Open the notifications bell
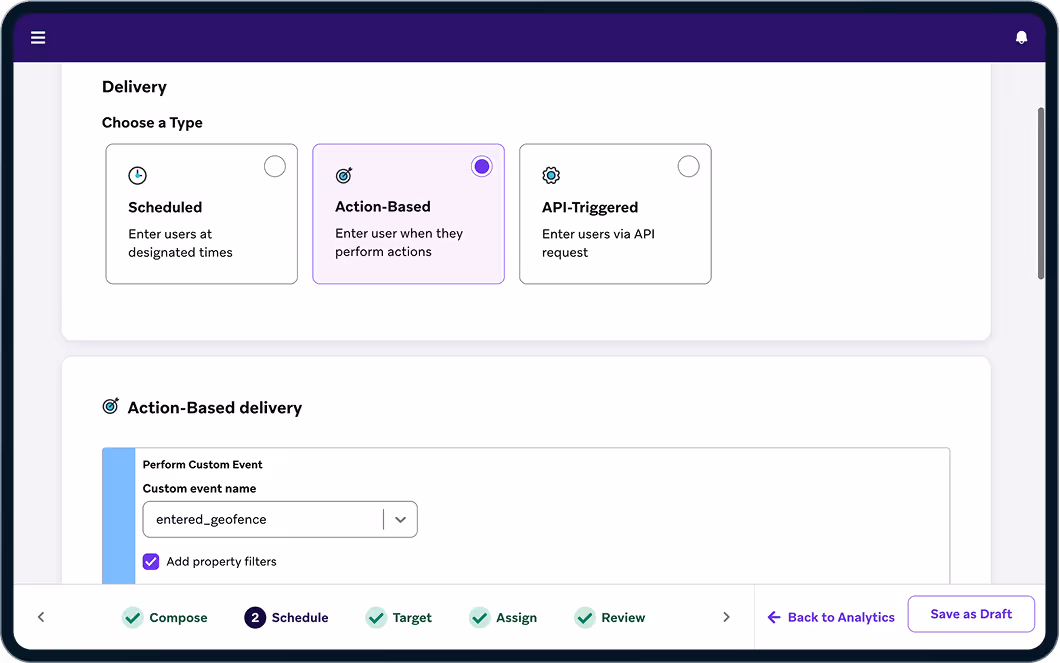Screen dimensions: 1060x663 [x=1021, y=38]
